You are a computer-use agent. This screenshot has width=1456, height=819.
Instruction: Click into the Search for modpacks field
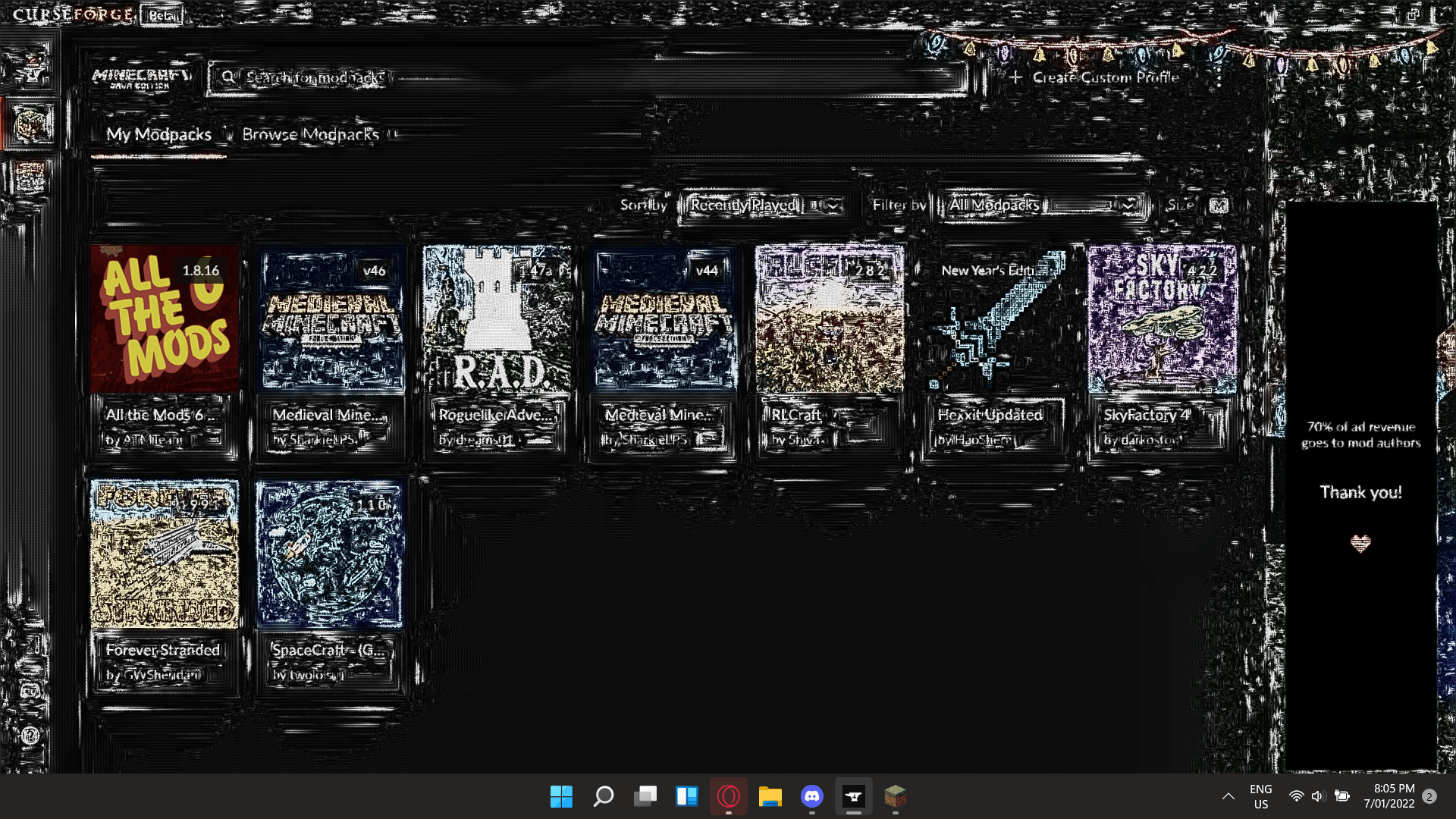588,77
